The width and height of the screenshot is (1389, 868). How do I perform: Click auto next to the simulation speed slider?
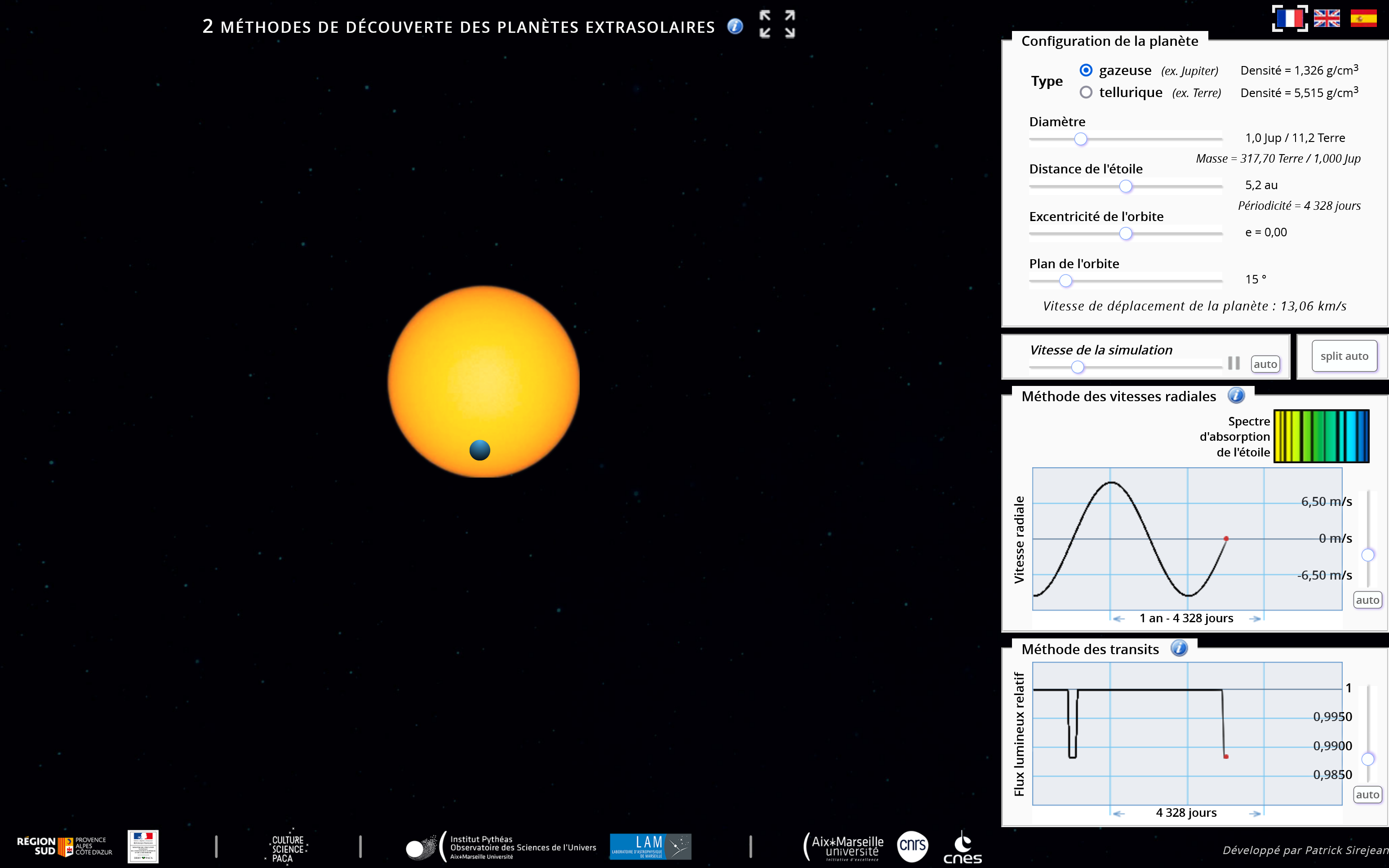point(1265,364)
